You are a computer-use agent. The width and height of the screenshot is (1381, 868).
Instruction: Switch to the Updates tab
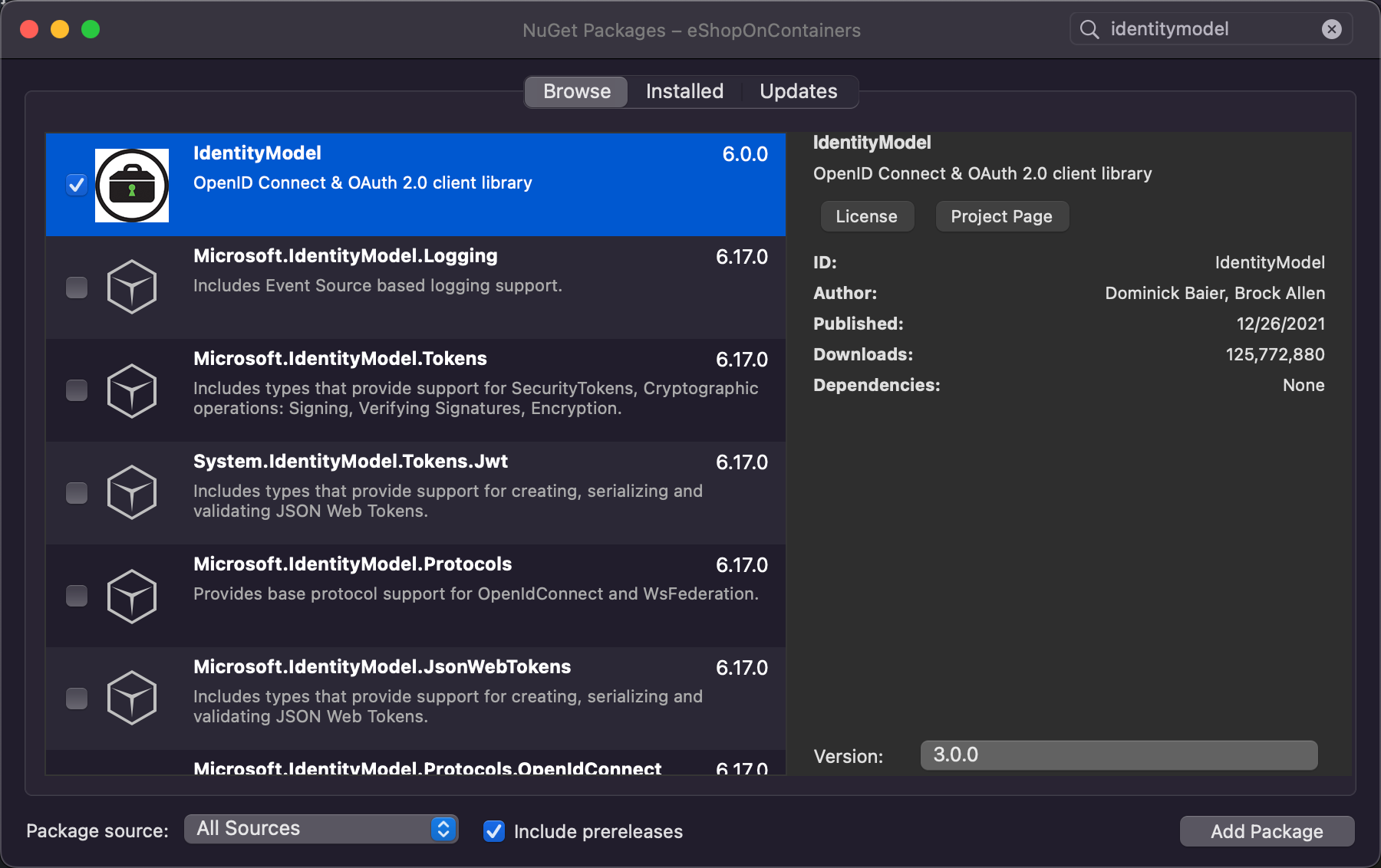(x=799, y=91)
